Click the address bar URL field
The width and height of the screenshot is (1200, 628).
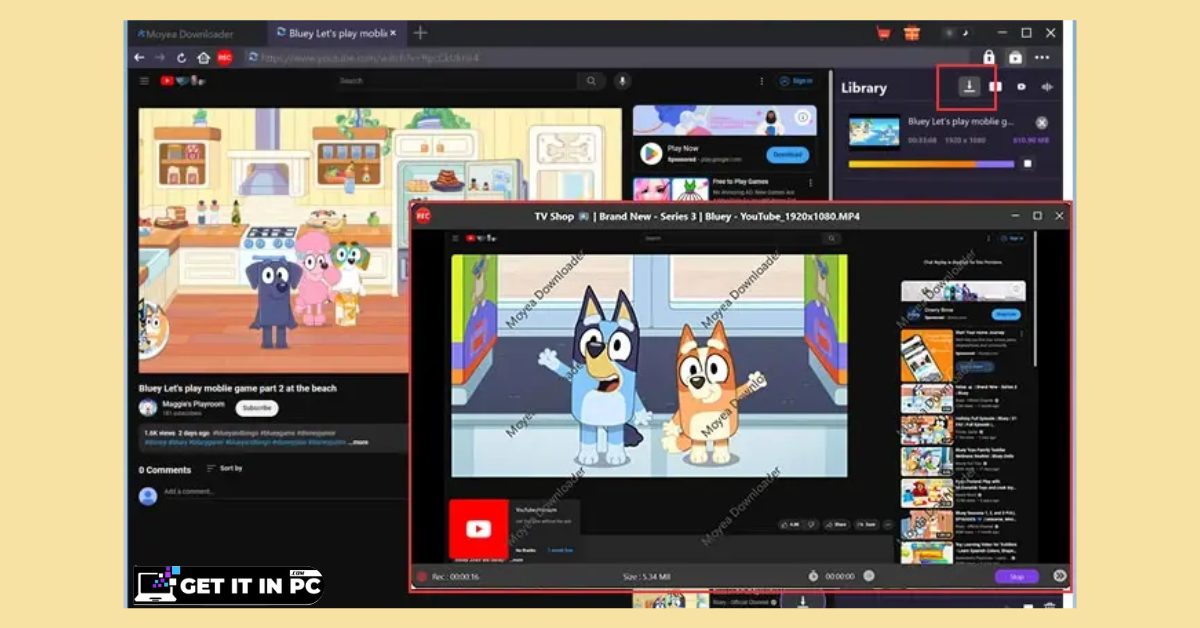coord(605,58)
